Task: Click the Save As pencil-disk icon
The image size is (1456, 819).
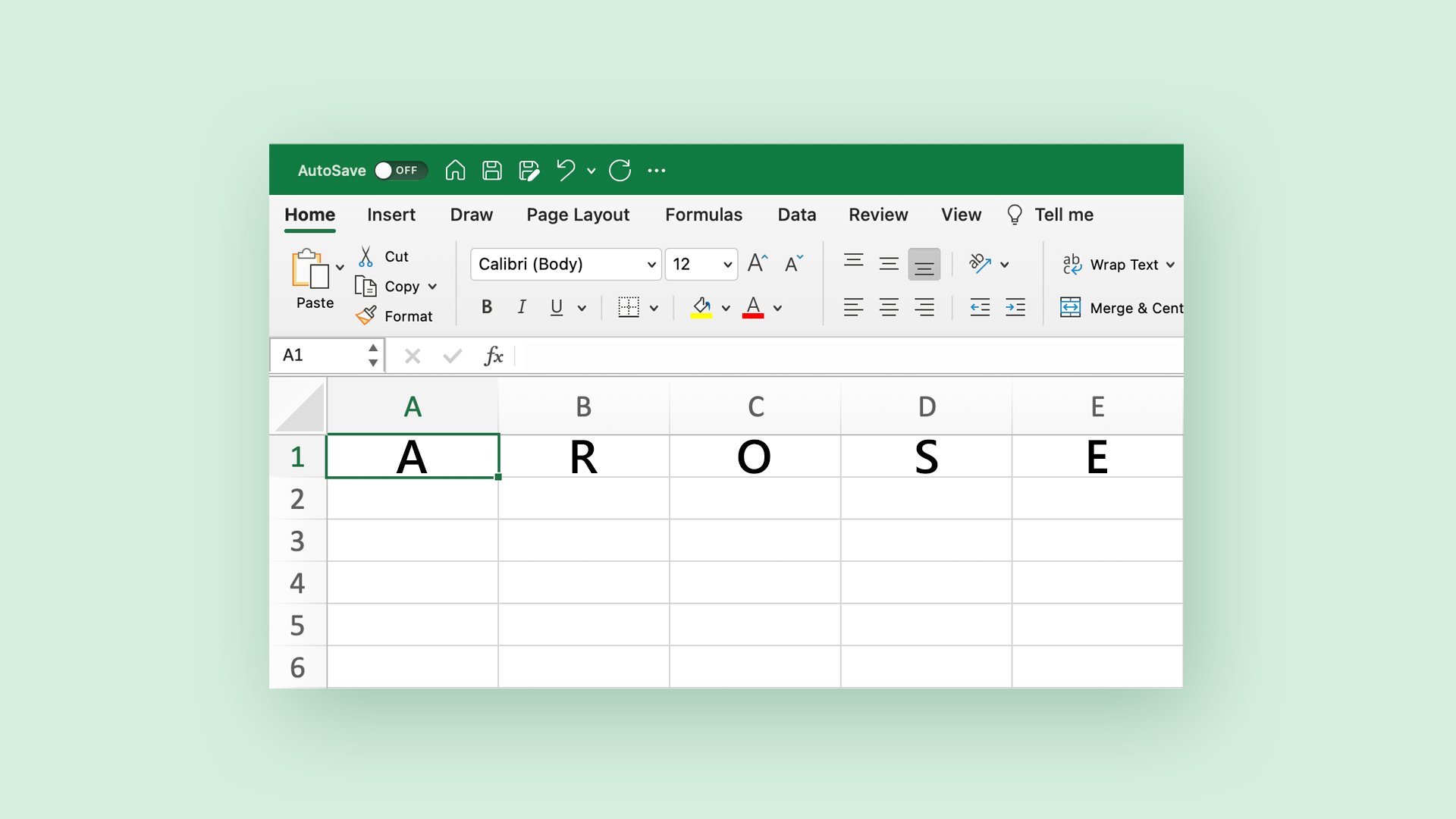Action: tap(529, 171)
